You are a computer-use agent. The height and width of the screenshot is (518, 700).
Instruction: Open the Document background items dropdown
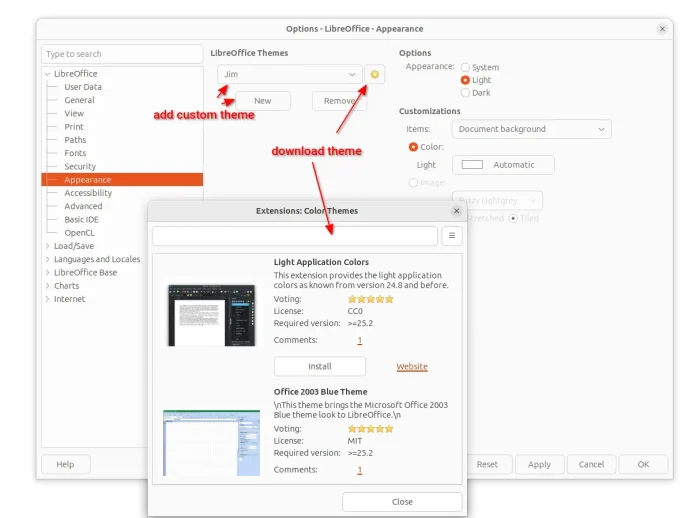pyautogui.click(x=532, y=129)
